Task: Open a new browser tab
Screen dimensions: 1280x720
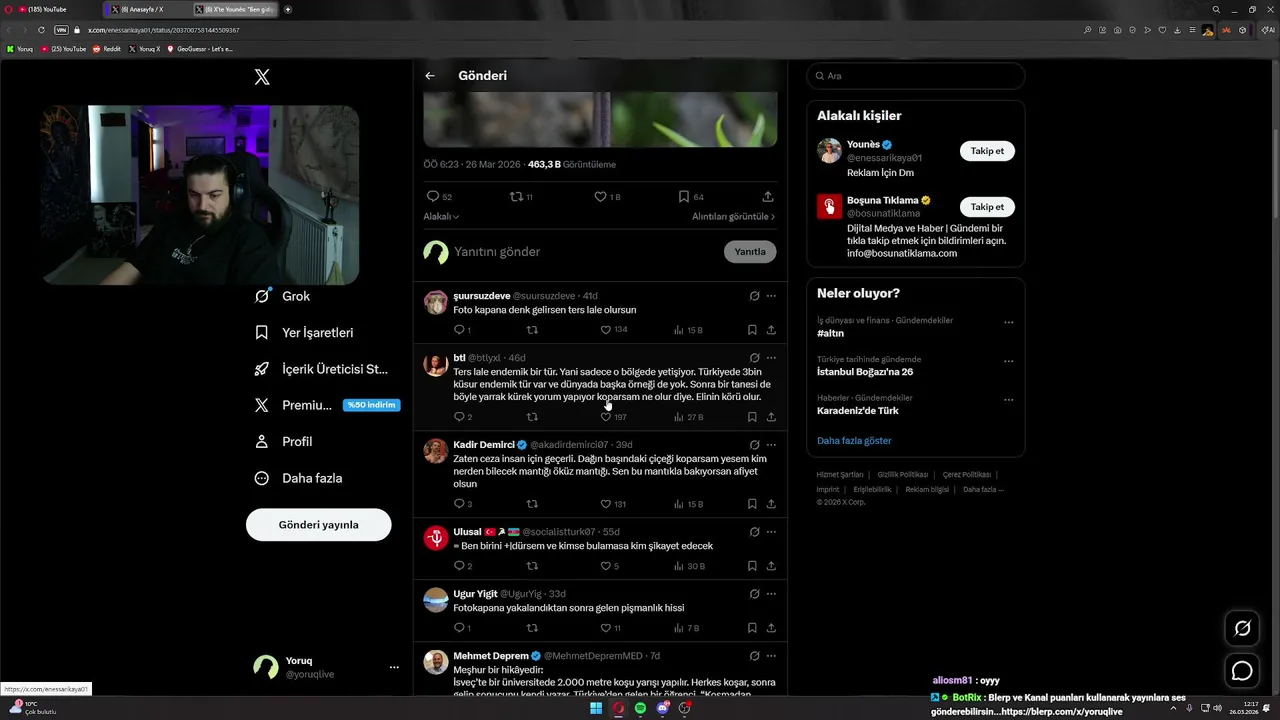Action: [288, 9]
